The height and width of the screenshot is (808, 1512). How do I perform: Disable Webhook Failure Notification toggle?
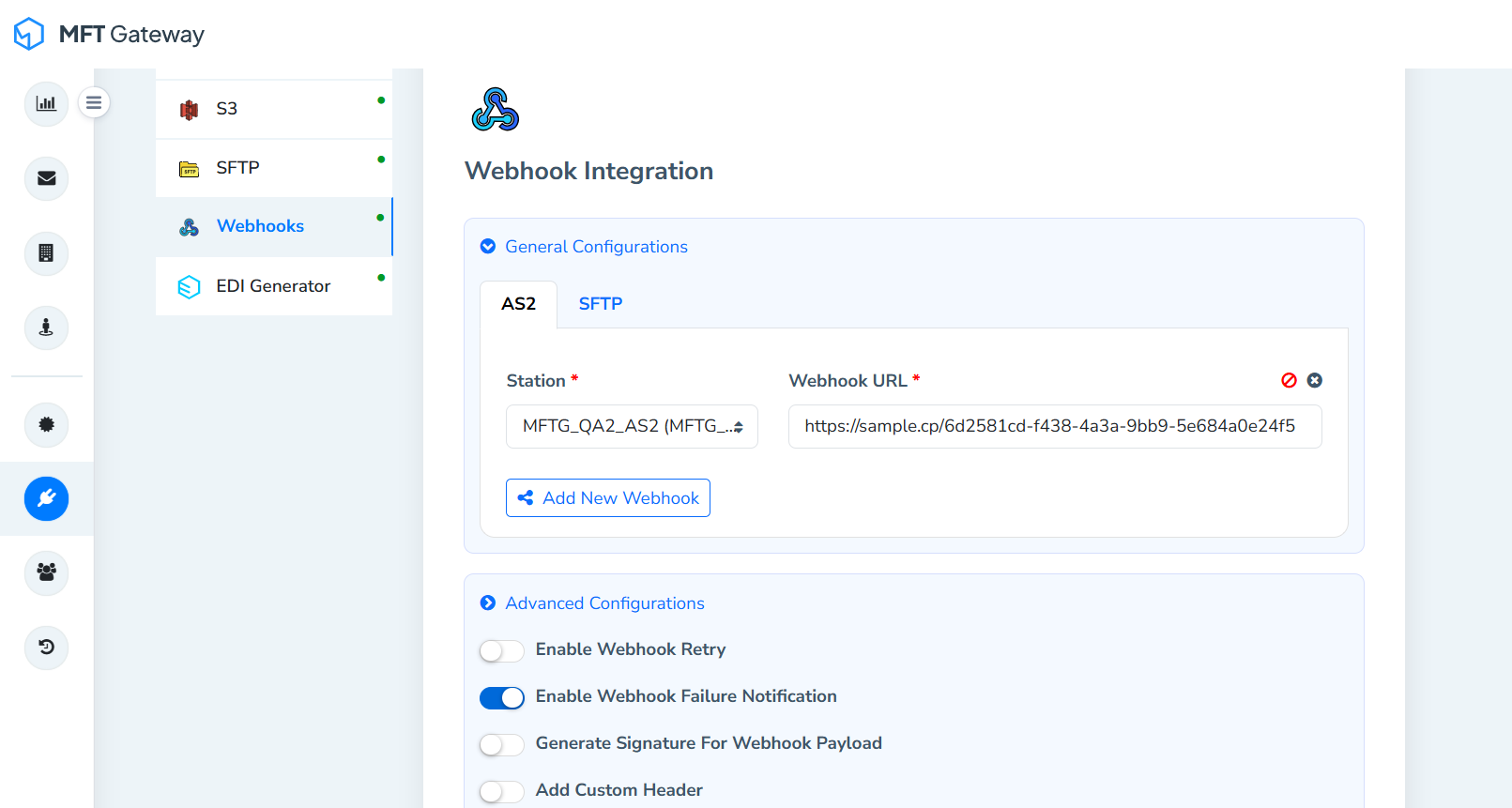click(x=501, y=697)
